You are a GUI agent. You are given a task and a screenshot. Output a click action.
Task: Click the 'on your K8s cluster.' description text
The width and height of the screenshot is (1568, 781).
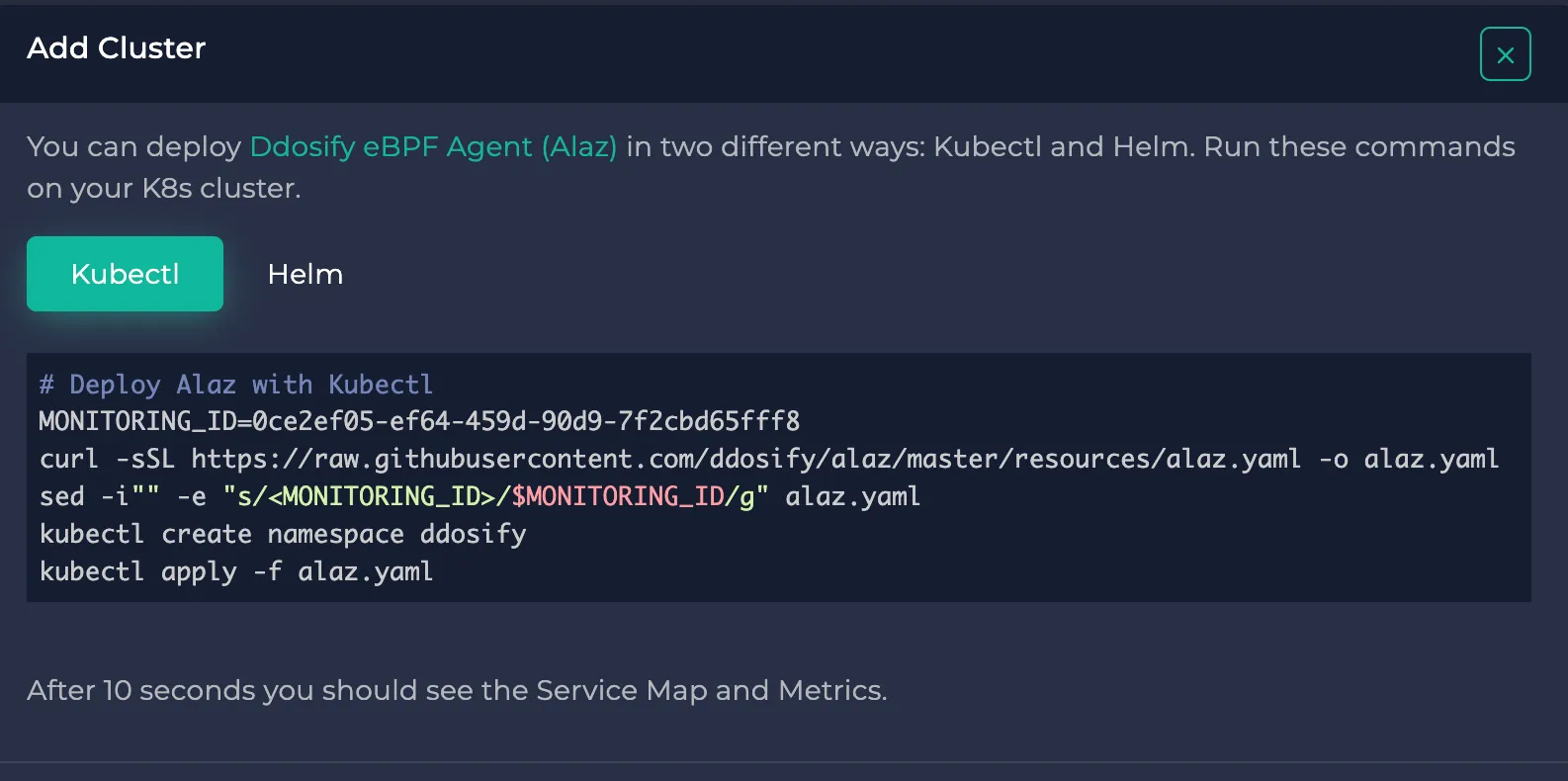163,188
